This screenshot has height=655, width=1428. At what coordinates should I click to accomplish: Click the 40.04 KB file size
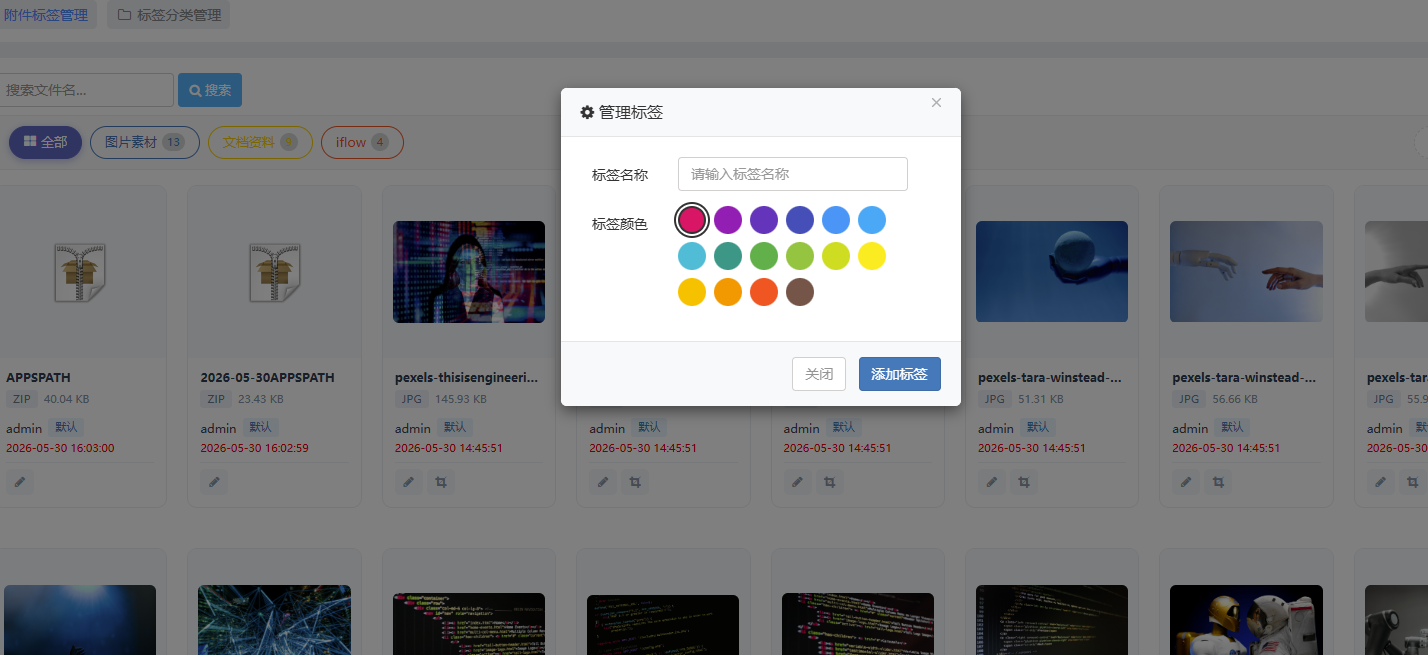[67, 399]
